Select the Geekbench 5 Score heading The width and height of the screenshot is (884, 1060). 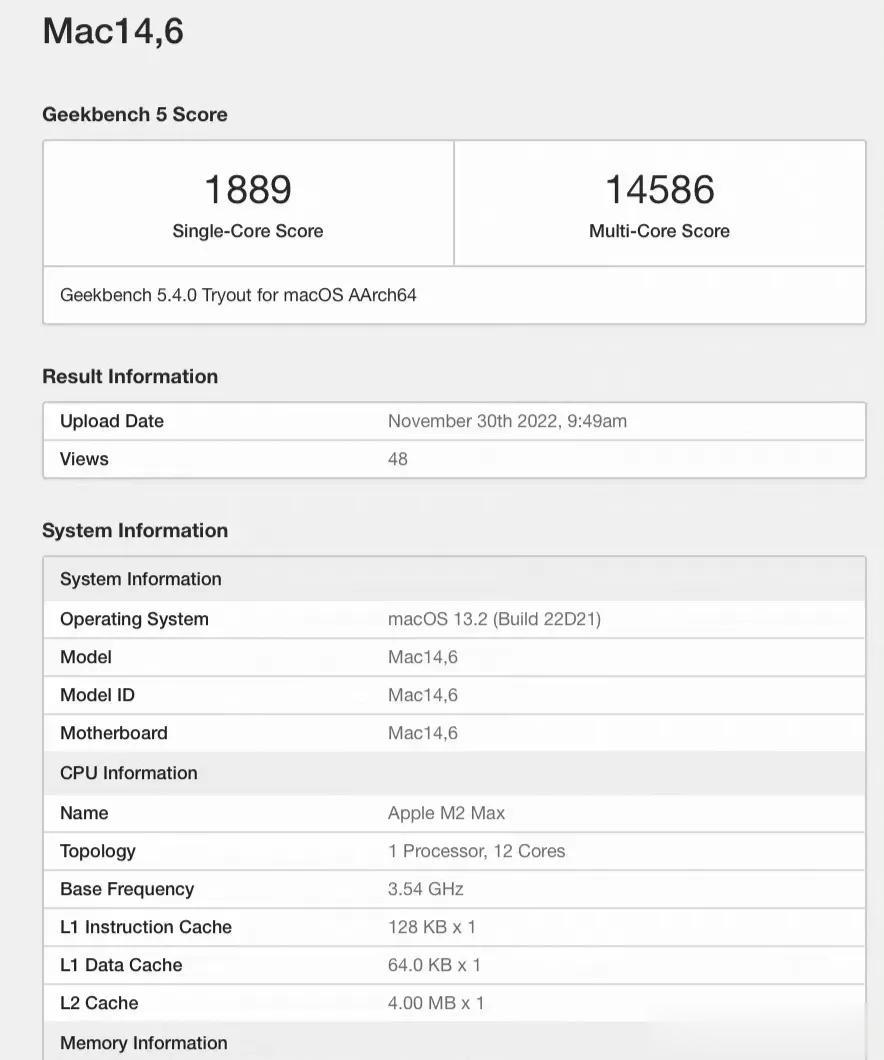[134, 114]
